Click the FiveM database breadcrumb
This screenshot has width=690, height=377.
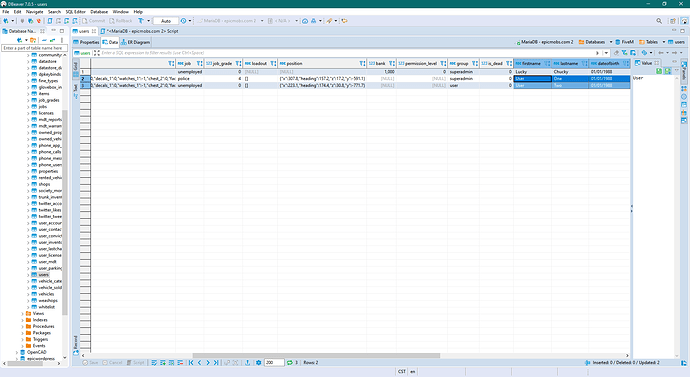(x=624, y=42)
